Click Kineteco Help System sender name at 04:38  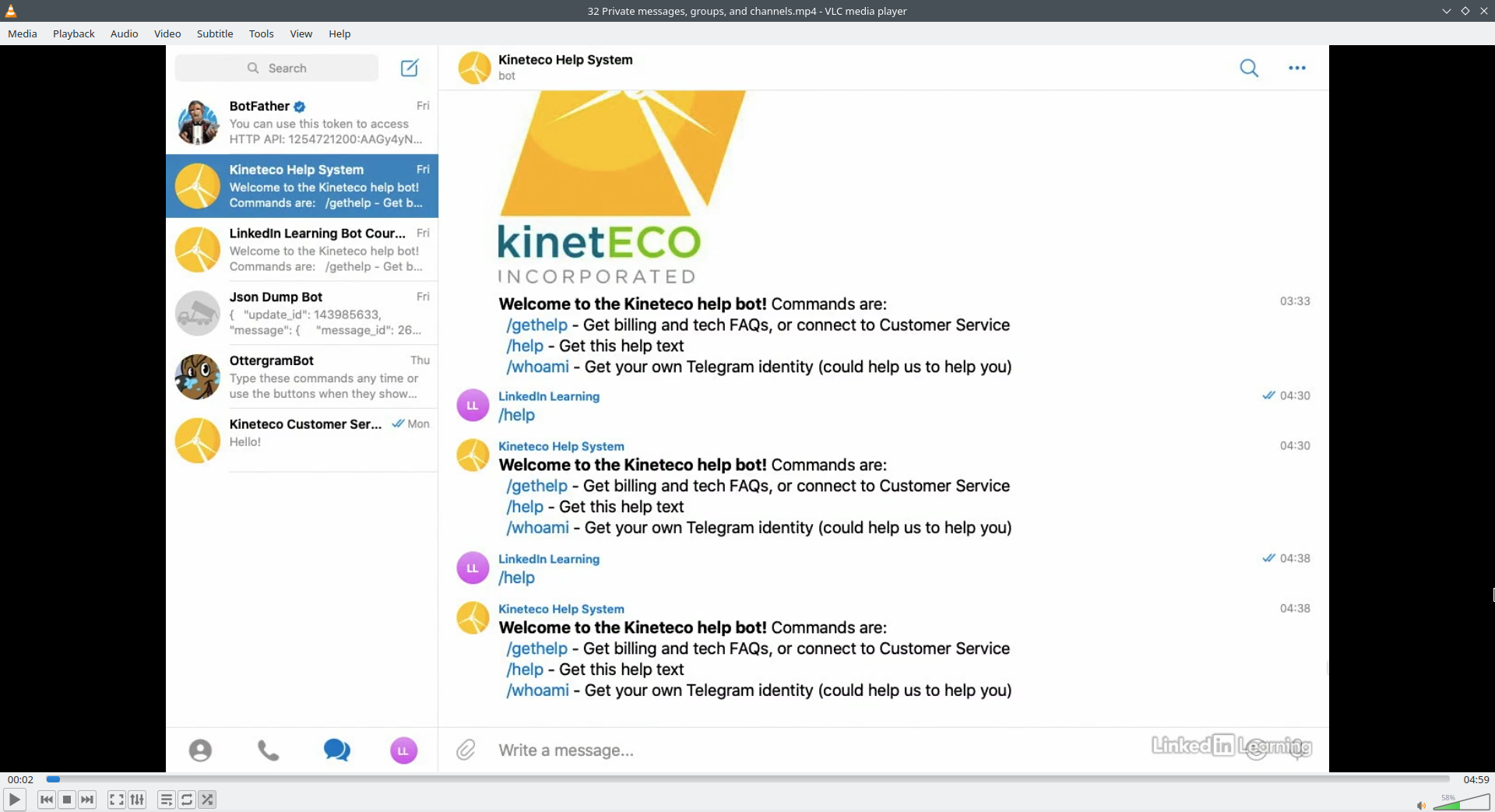[561, 609]
